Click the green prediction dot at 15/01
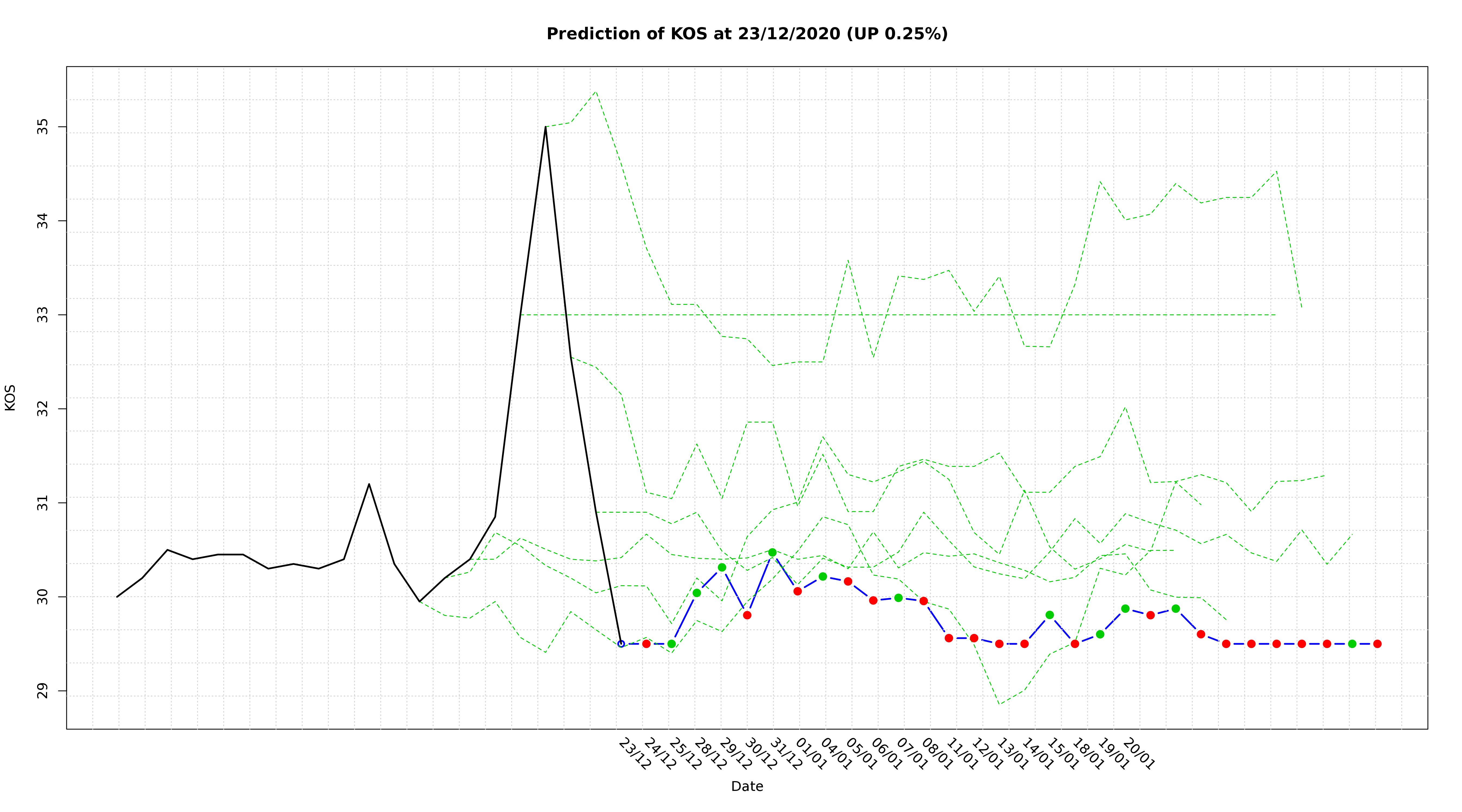The height and width of the screenshot is (812, 1462). click(x=1049, y=615)
